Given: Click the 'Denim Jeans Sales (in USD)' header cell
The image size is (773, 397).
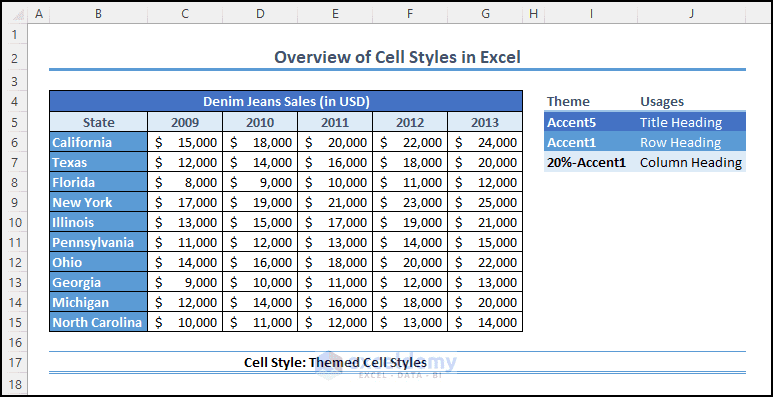Looking at the screenshot, I should 286,102.
